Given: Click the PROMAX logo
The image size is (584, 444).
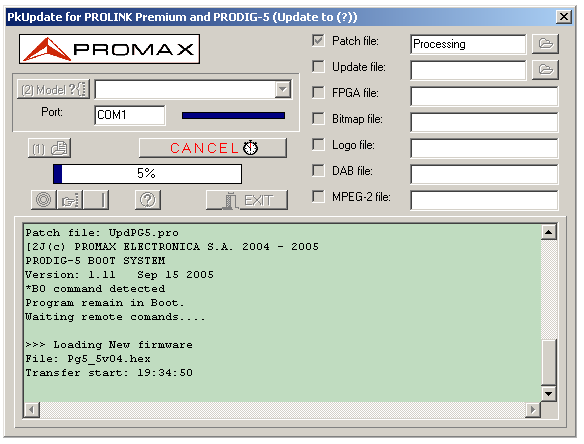Looking at the screenshot, I should [110, 49].
